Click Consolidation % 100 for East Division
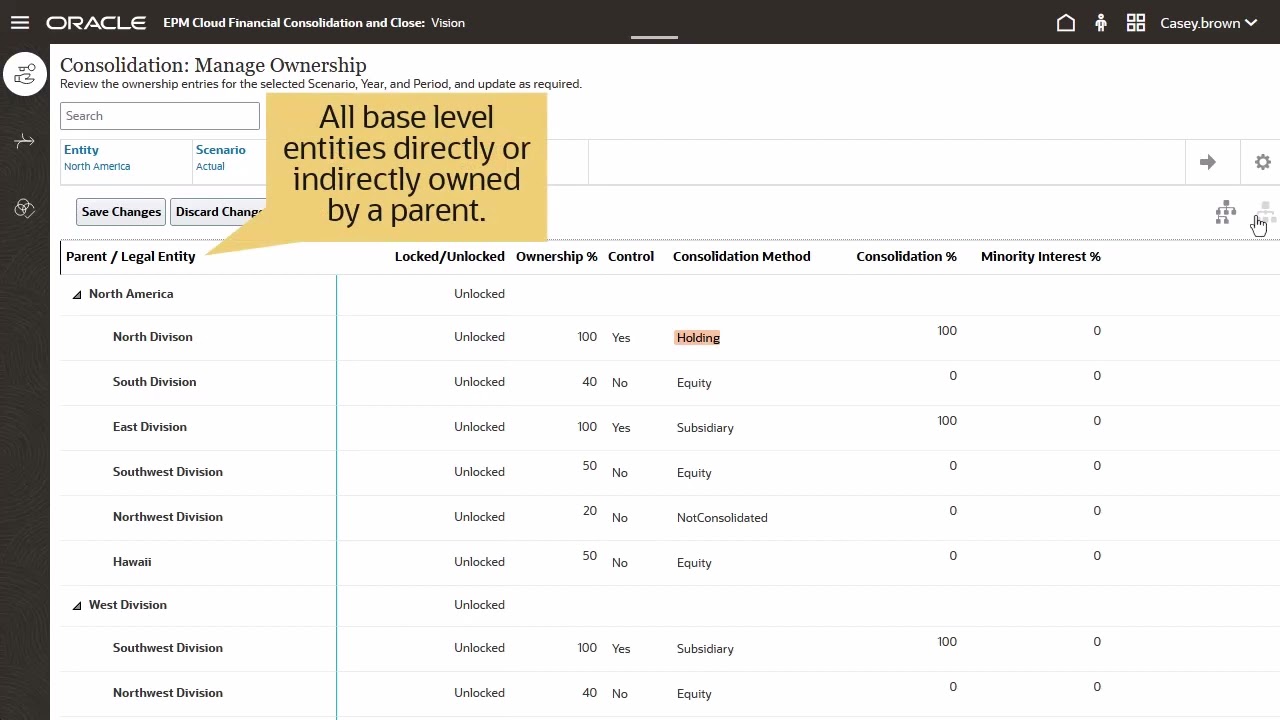 tap(947, 421)
